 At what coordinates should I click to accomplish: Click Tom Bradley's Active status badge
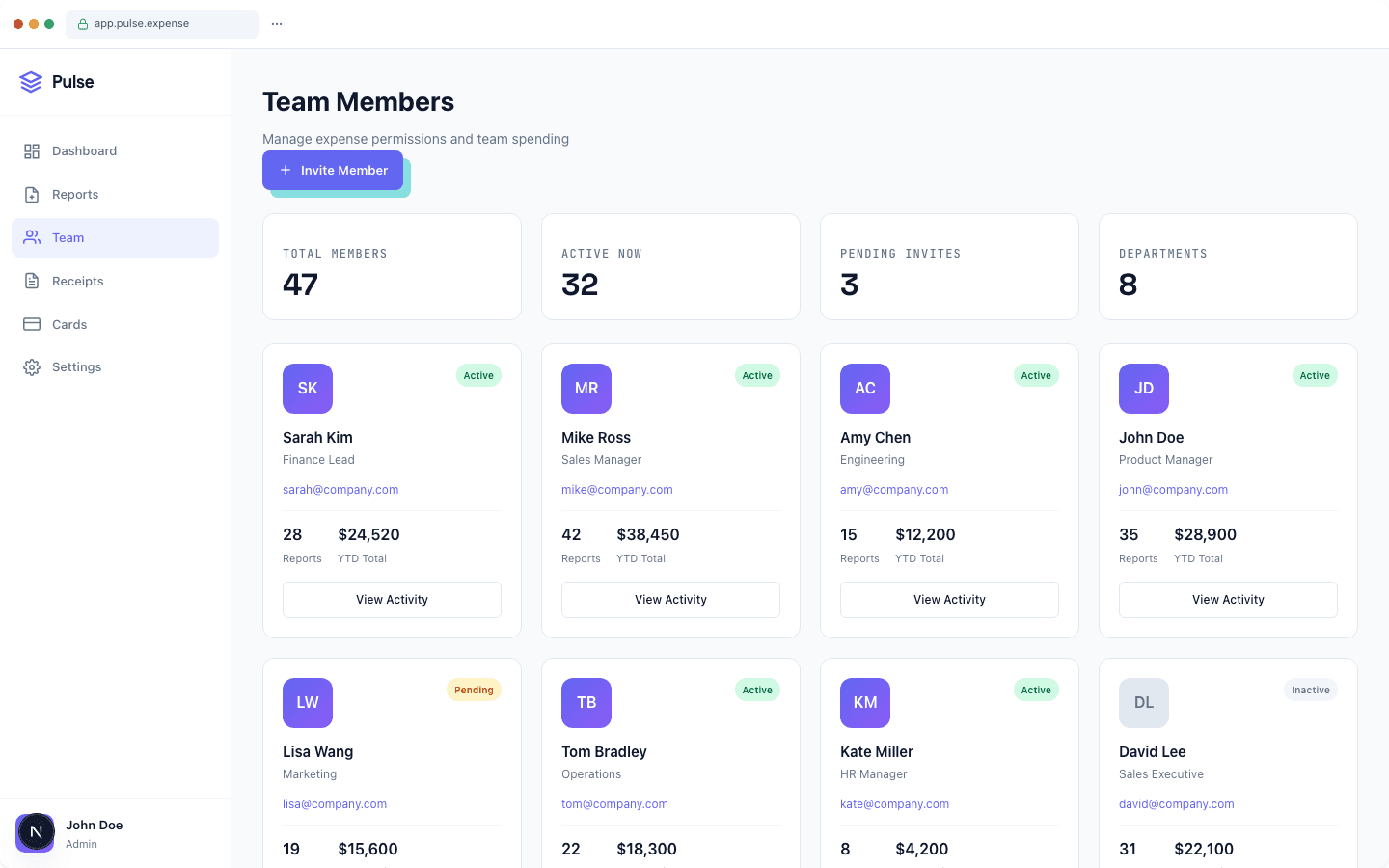(757, 691)
